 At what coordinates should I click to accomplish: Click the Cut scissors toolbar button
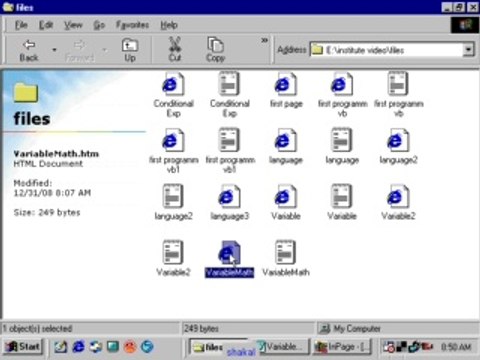(175, 50)
